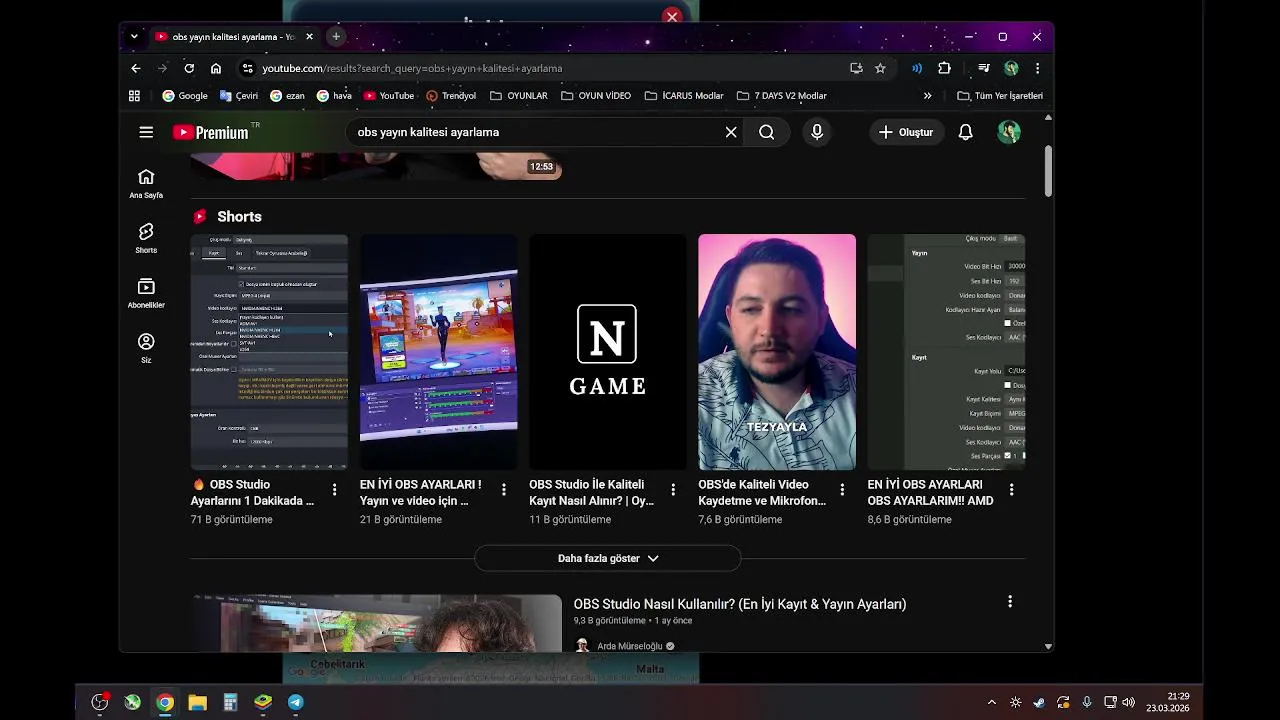
Task: Open Chrome three-dot menu
Action: 1037,68
